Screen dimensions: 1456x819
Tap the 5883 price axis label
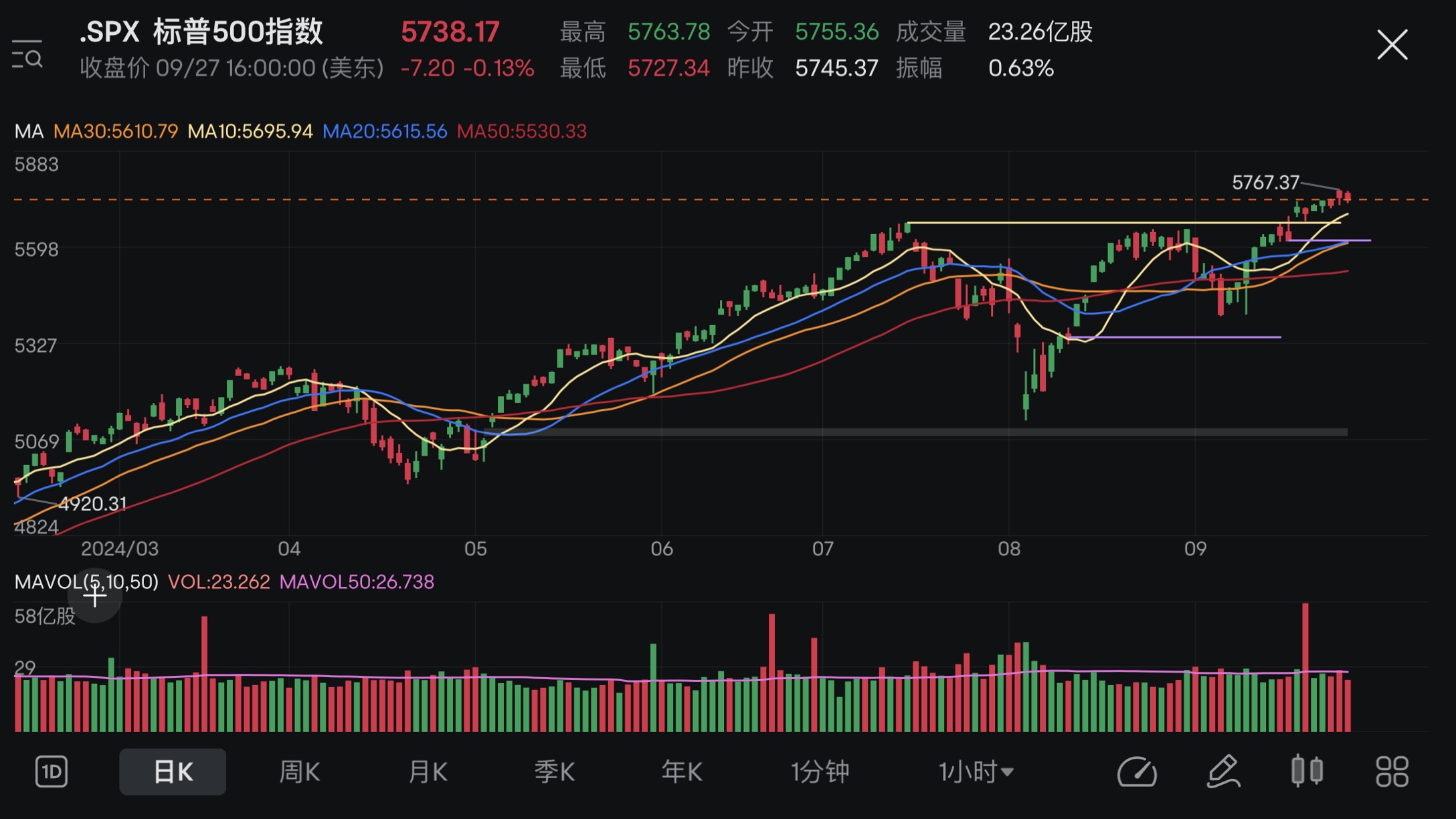tap(37, 164)
